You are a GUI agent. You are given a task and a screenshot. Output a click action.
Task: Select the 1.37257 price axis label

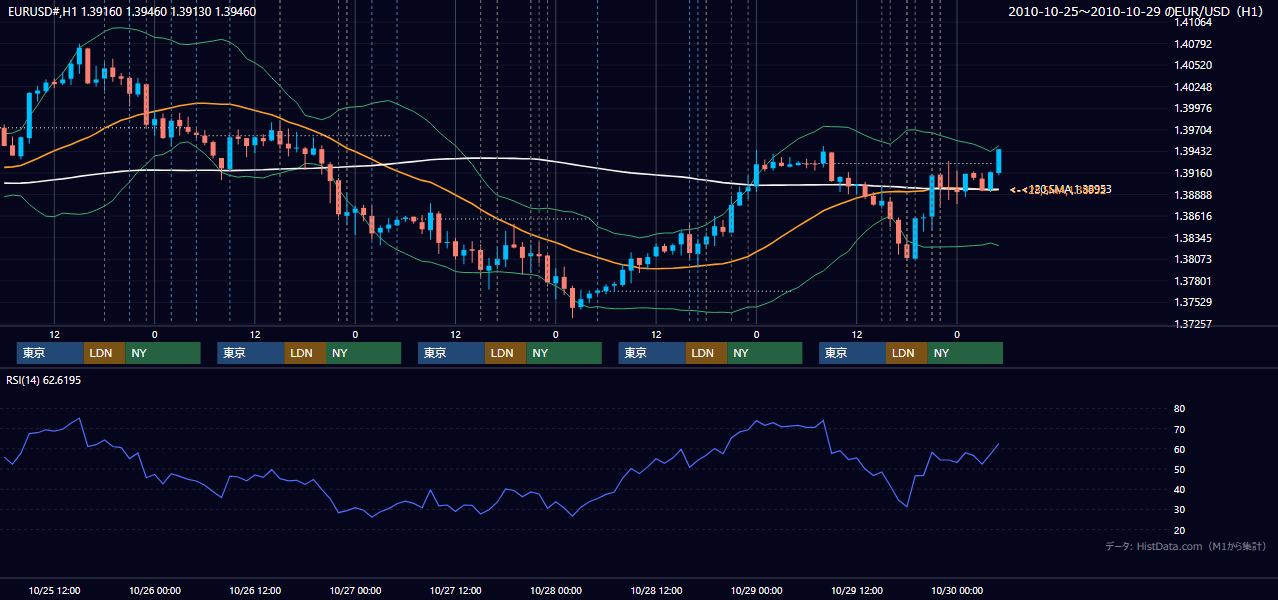click(1193, 324)
